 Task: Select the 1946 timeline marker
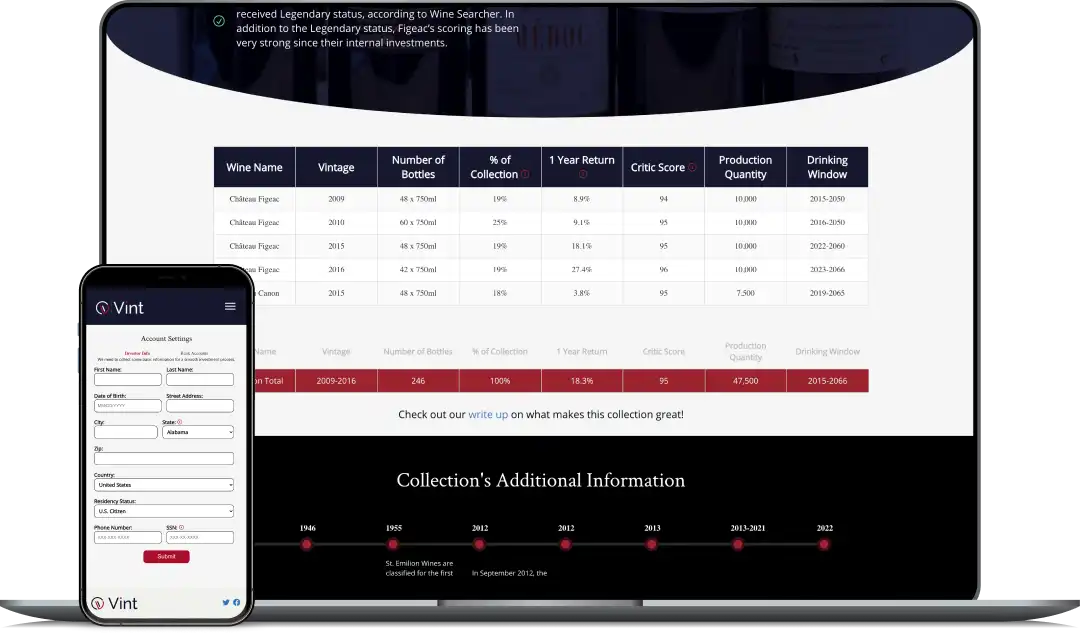(x=307, y=544)
